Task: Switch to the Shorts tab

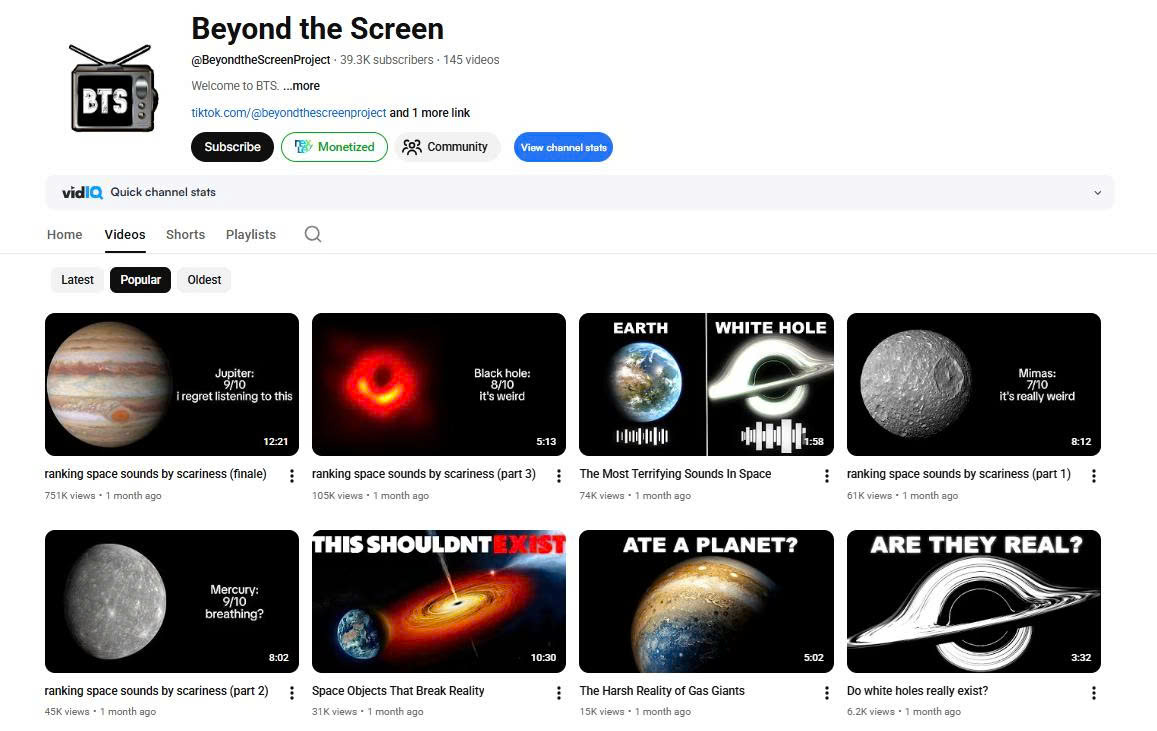Action: point(185,234)
